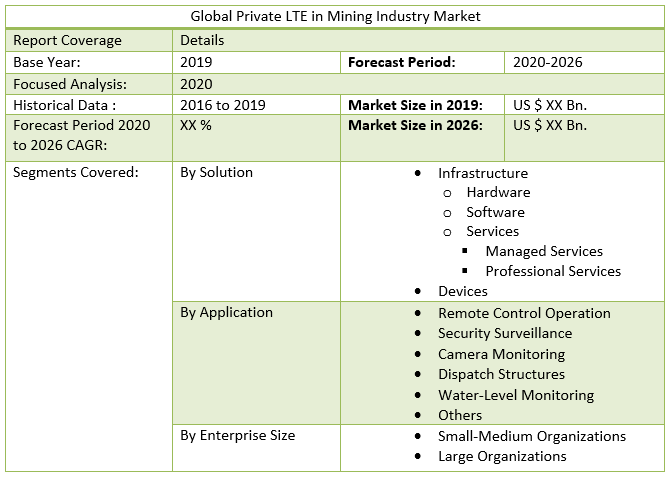Click the 'Market Size in 2019:' label
Viewport: 671px width, 480px height.
416,105
